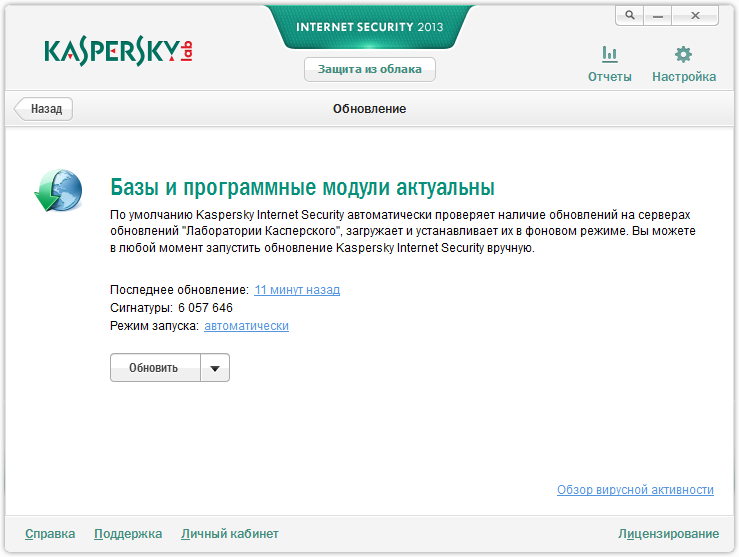Click the signatures count '6 057 646'
Screen dimensions: 739x557
[x=205, y=308]
